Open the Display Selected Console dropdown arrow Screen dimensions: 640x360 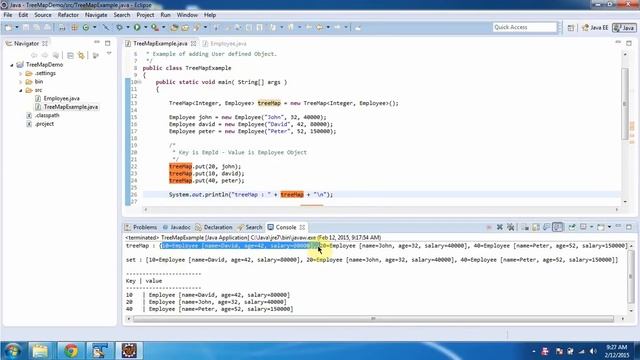tap(591, 227)
